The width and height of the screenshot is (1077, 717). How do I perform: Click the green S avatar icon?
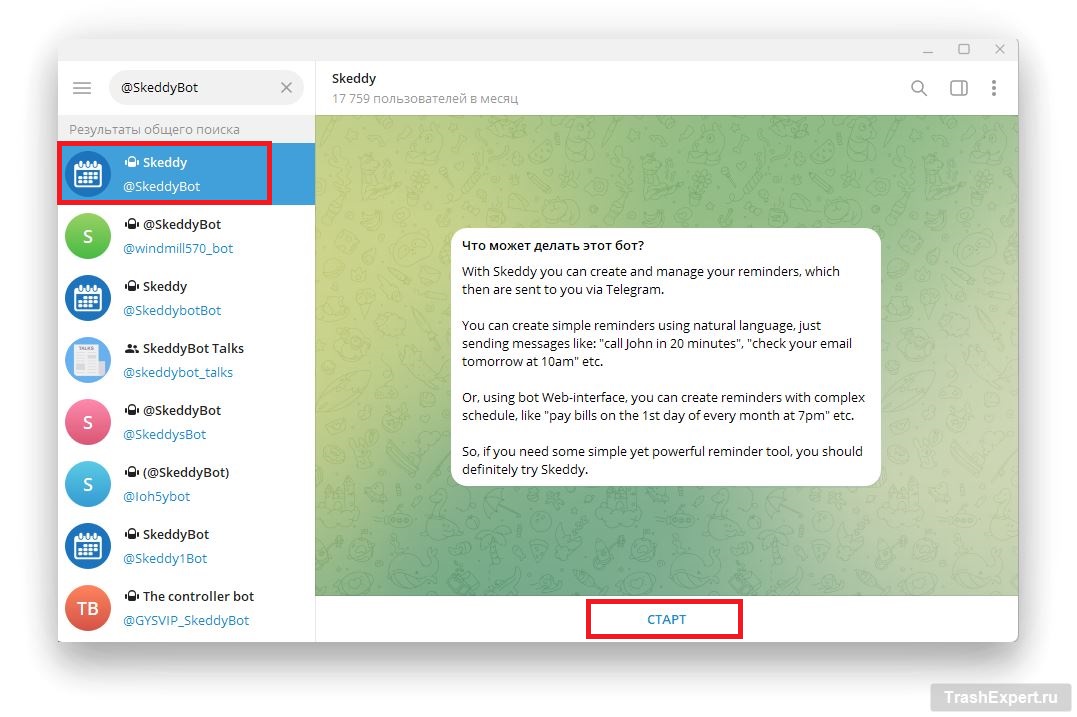coord(88,236)
